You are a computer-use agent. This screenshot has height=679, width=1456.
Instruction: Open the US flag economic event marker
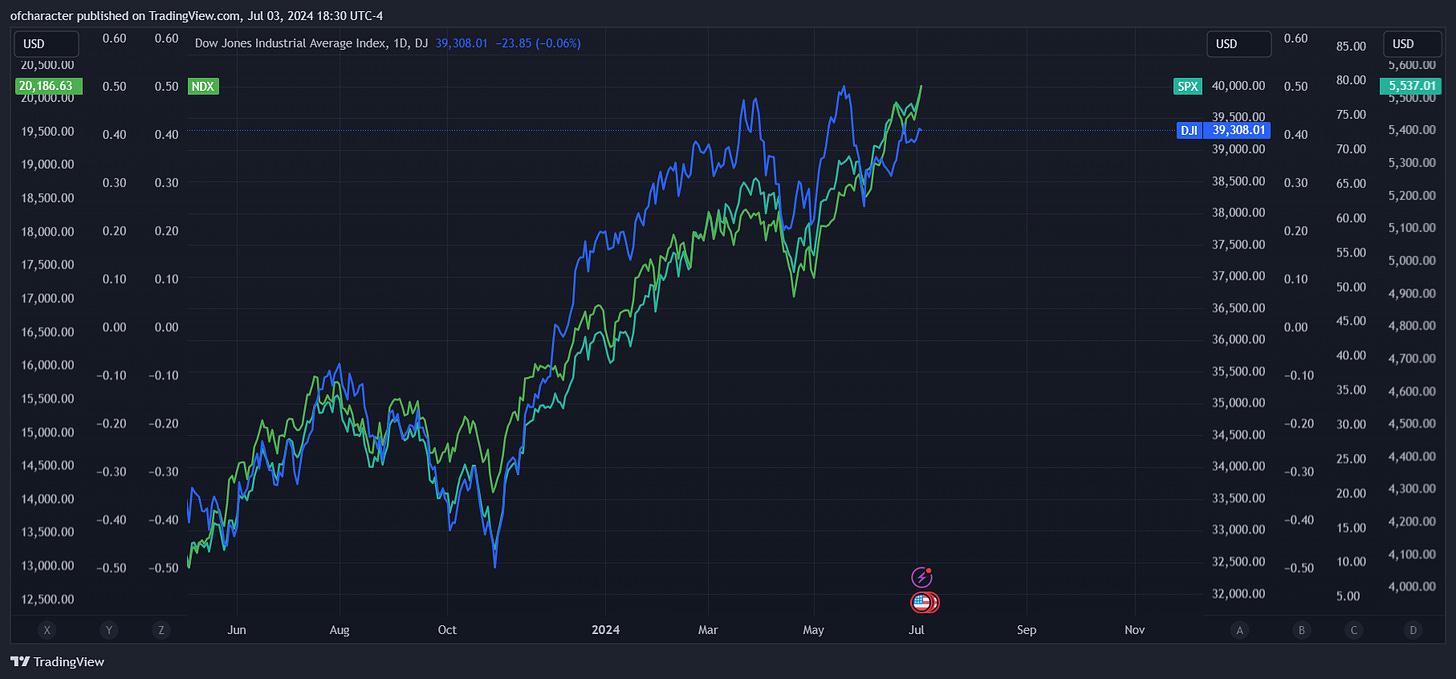point(924,602)
